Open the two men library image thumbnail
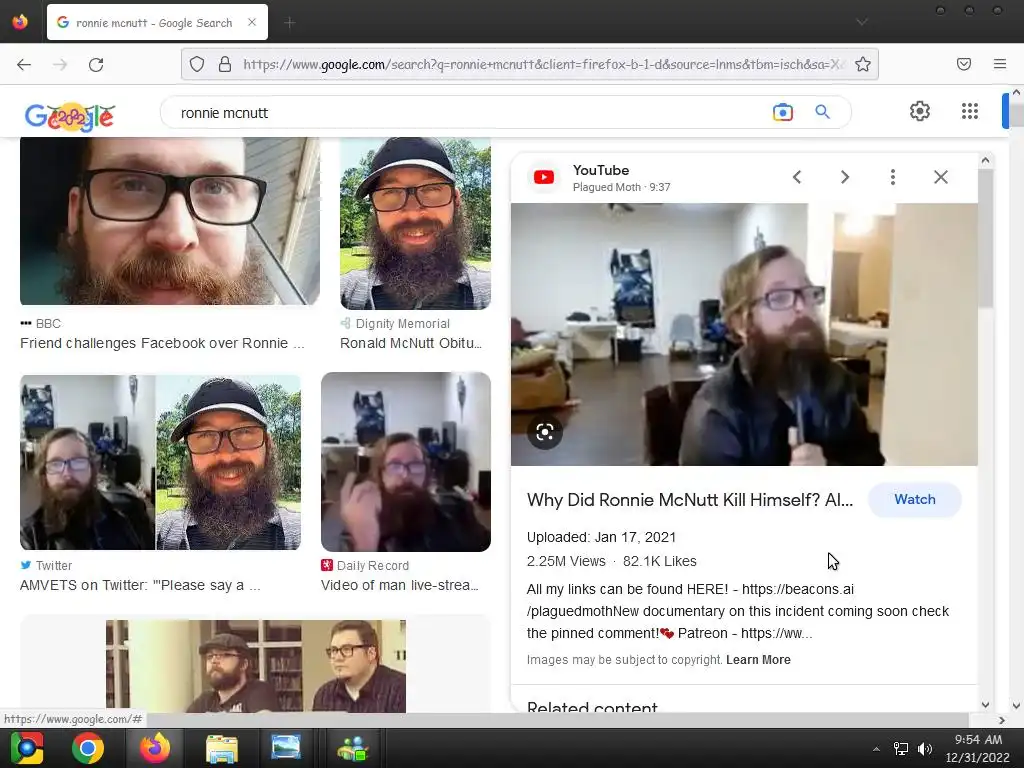1024x768 pixels. [x=255, y=665]
